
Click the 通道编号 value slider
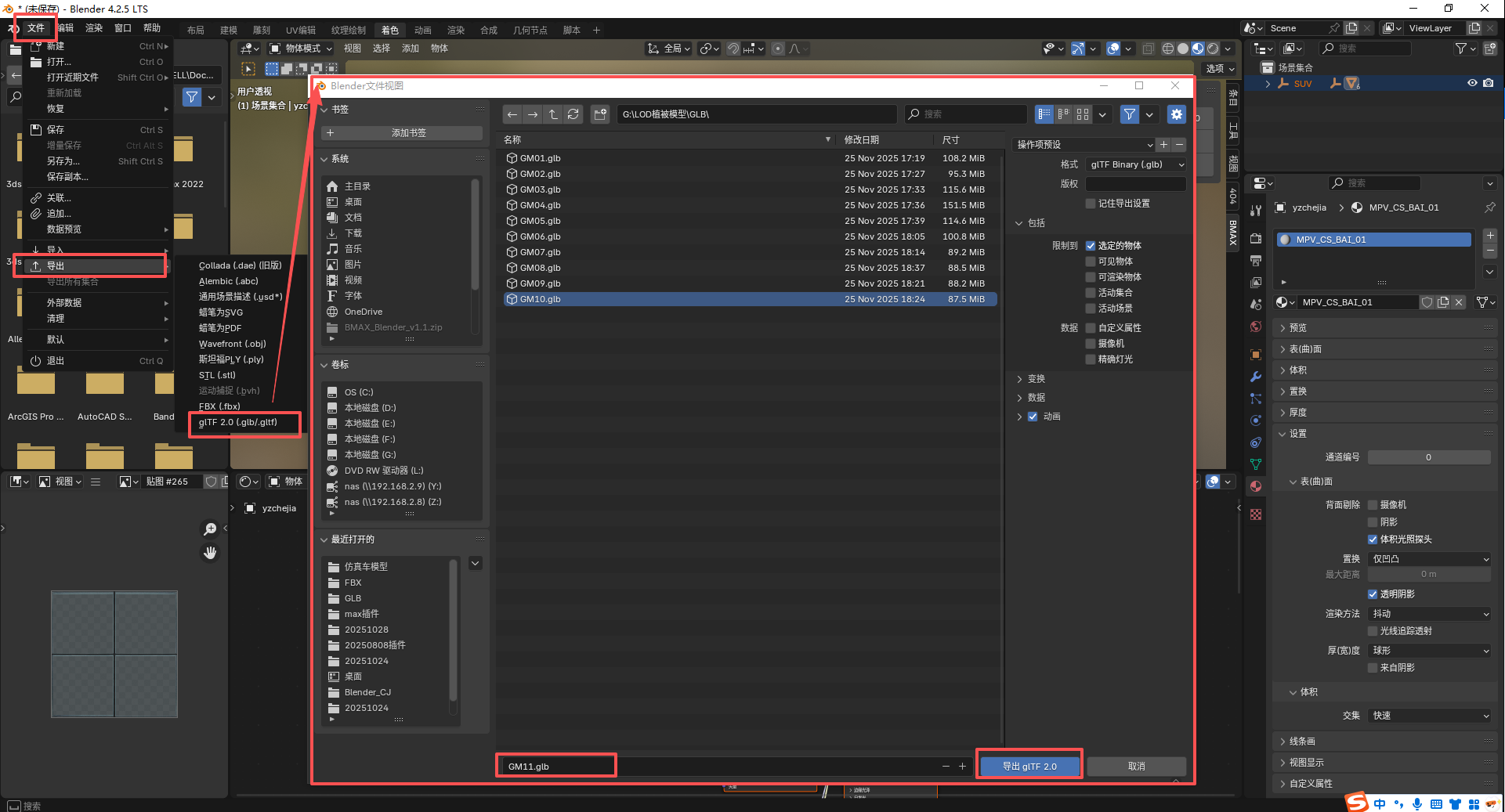(x=1428, y=457)
